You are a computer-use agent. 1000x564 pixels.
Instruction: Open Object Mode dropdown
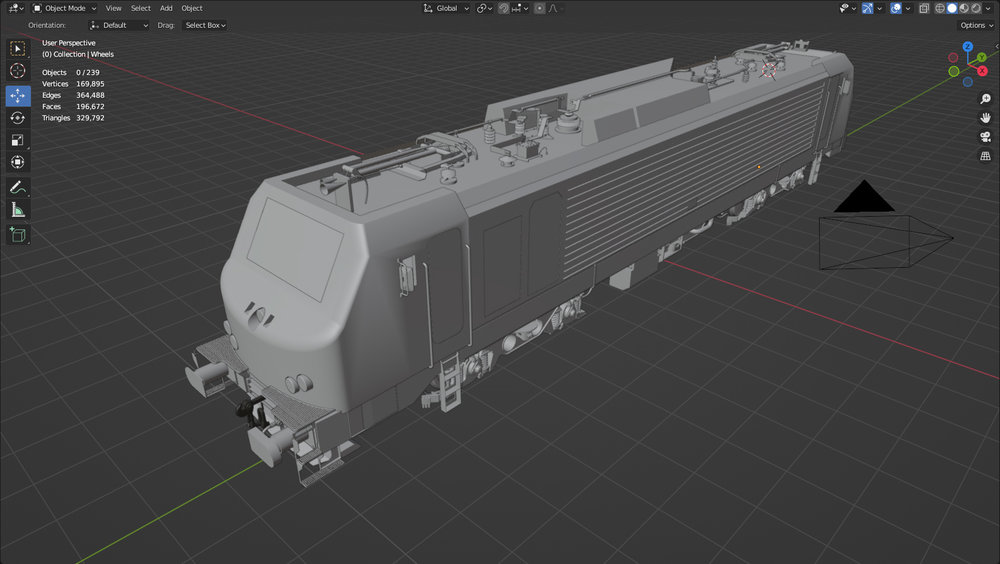click(x=64, y=8)
